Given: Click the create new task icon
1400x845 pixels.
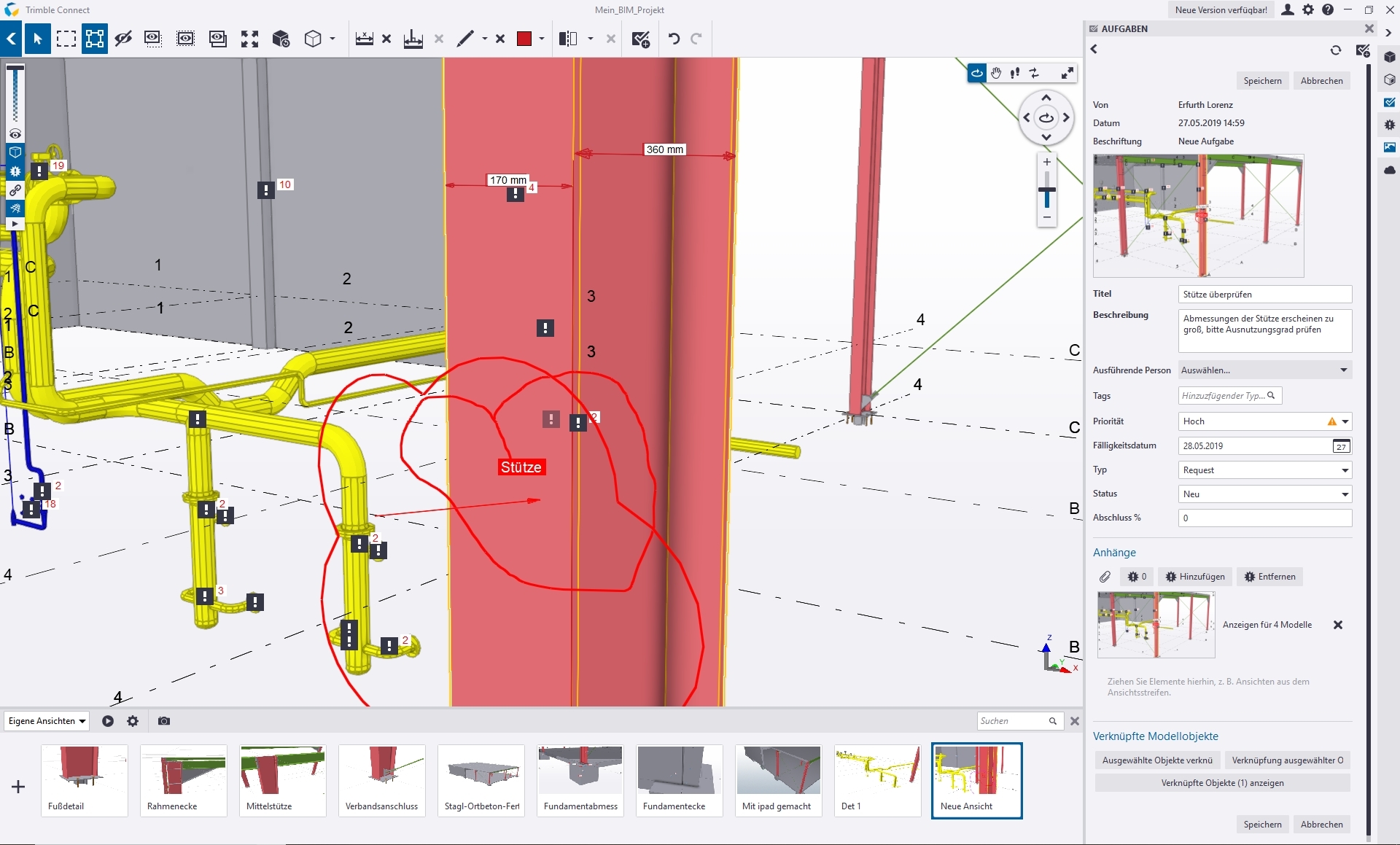Looking at the screenshot, I should 640,39.
